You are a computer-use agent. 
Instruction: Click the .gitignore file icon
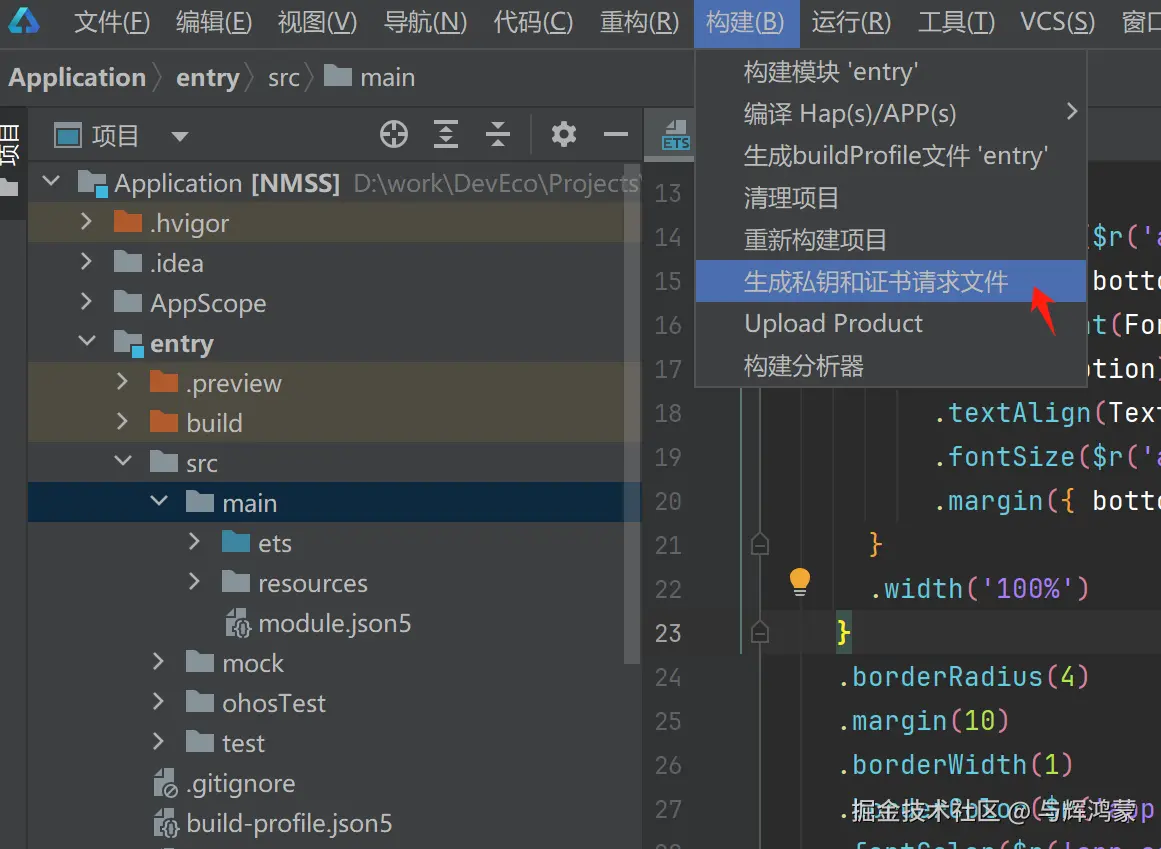click(x=164, y=783)
